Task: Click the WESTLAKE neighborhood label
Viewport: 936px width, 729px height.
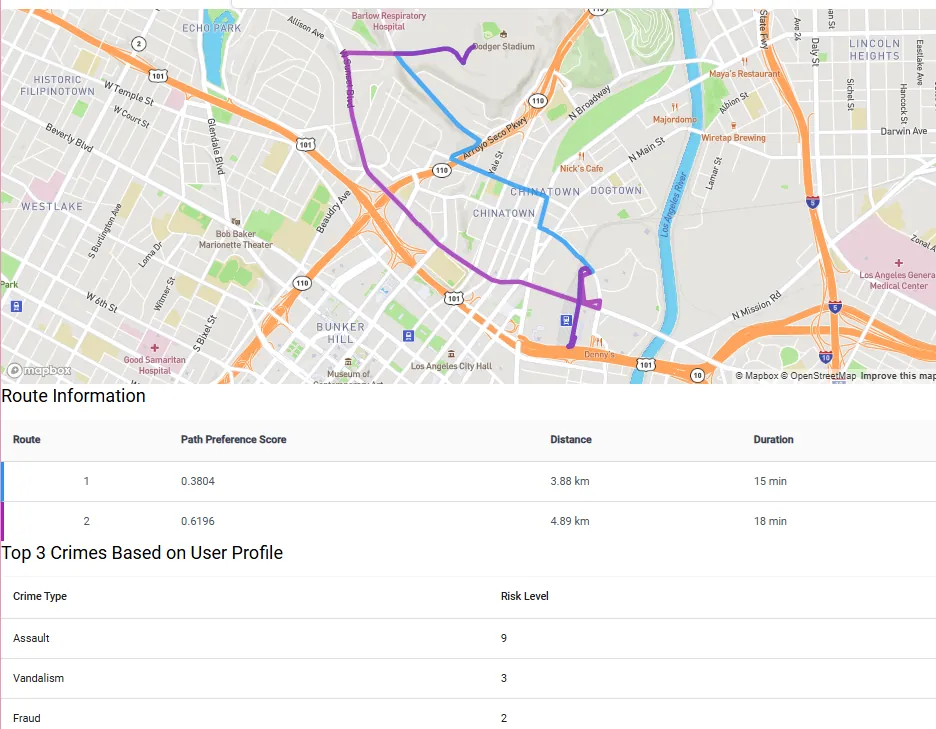Action: pos(52,207)
